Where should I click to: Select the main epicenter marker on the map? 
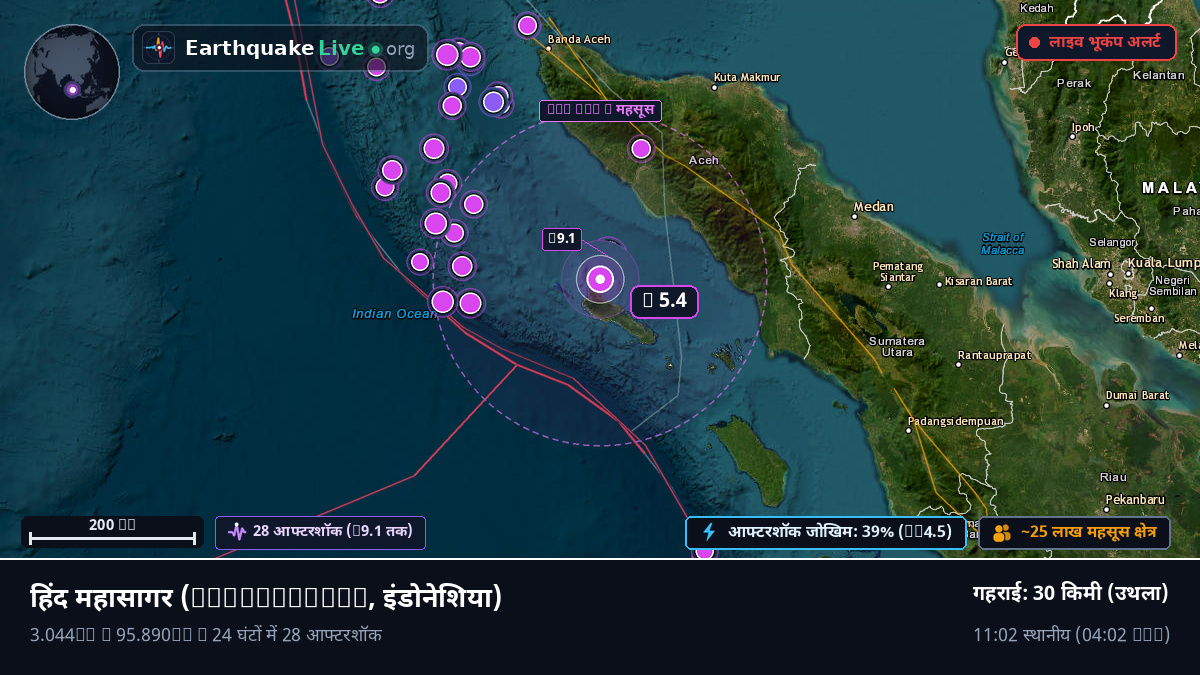pyautogui.click(x=600, y=280)
